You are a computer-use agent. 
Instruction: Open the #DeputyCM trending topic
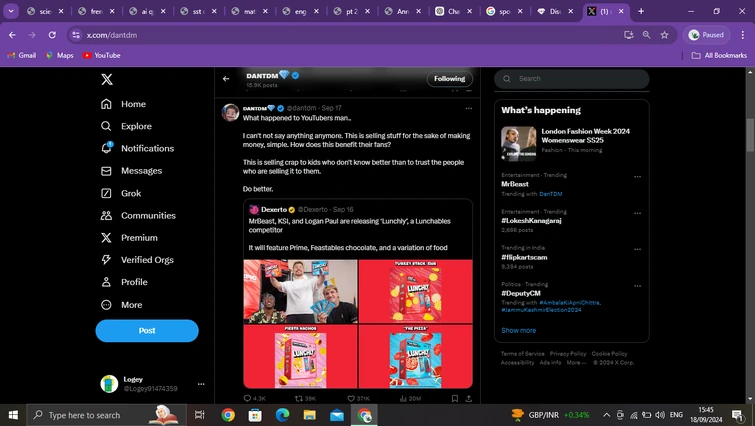click(x=521, y=293)
